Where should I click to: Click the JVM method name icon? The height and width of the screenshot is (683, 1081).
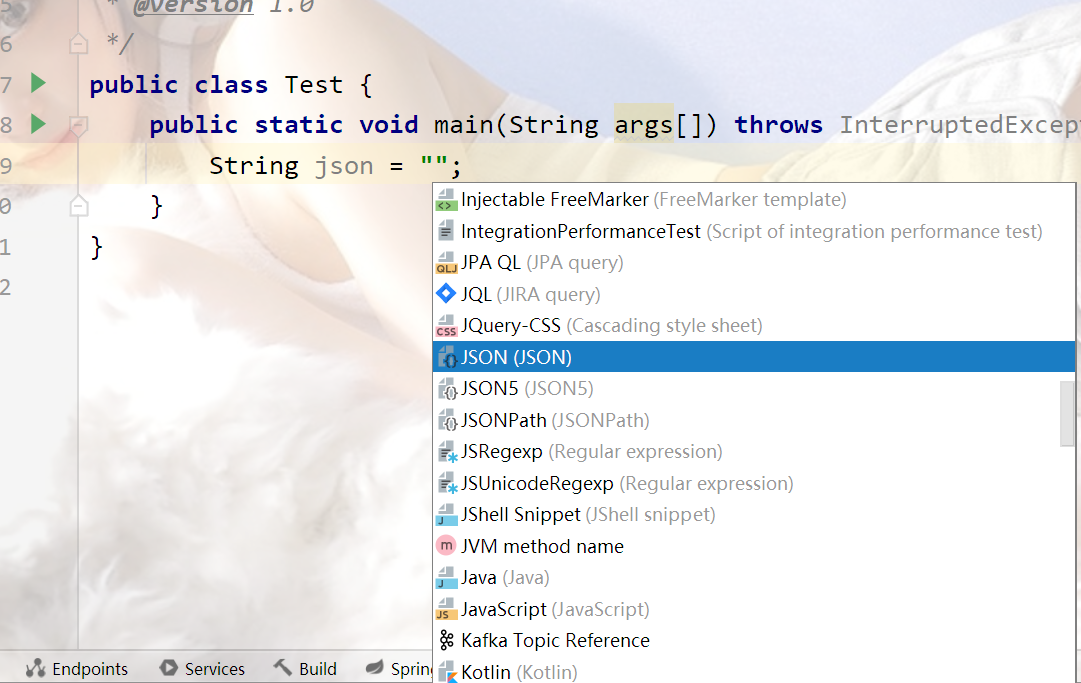[446, 546]
